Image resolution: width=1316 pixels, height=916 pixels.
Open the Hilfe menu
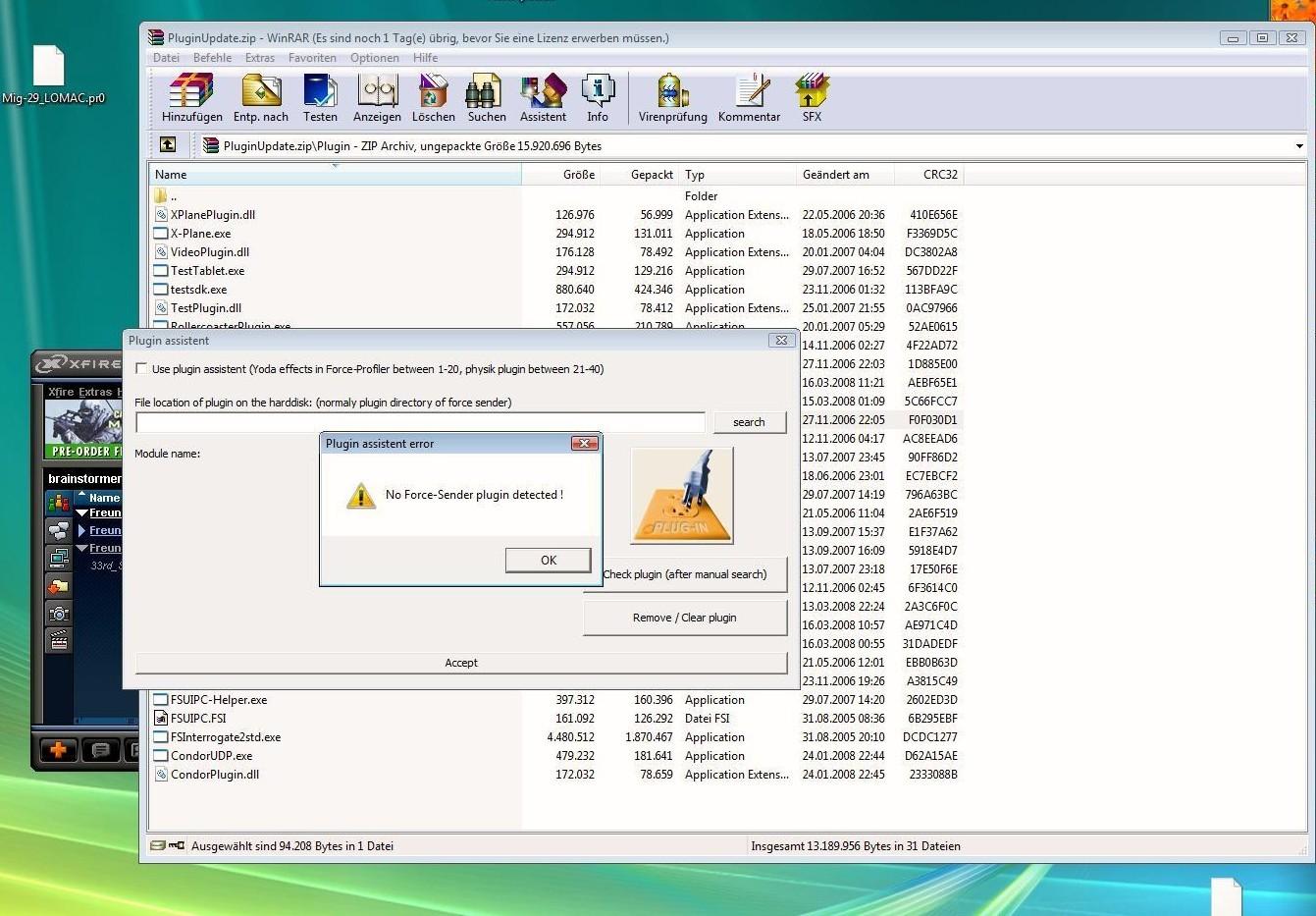[x=426, y=58]
